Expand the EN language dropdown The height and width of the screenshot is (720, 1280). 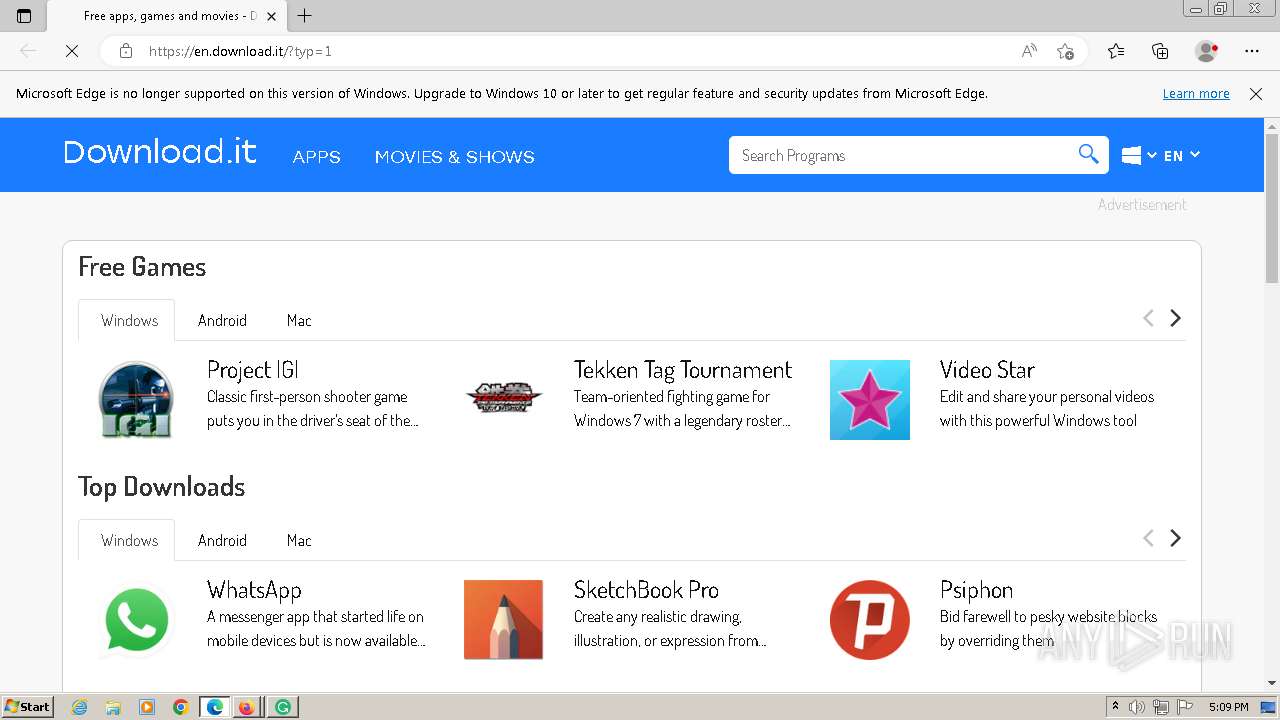tap(1182, 155)
